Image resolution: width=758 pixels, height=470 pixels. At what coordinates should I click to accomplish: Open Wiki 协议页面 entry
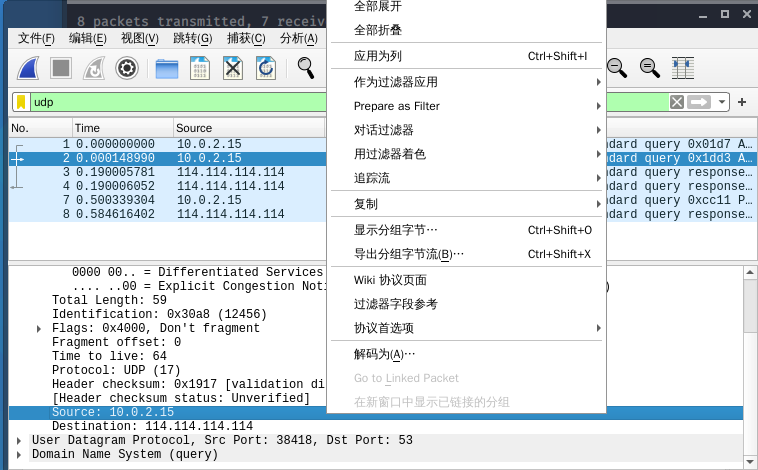point(466,280)
